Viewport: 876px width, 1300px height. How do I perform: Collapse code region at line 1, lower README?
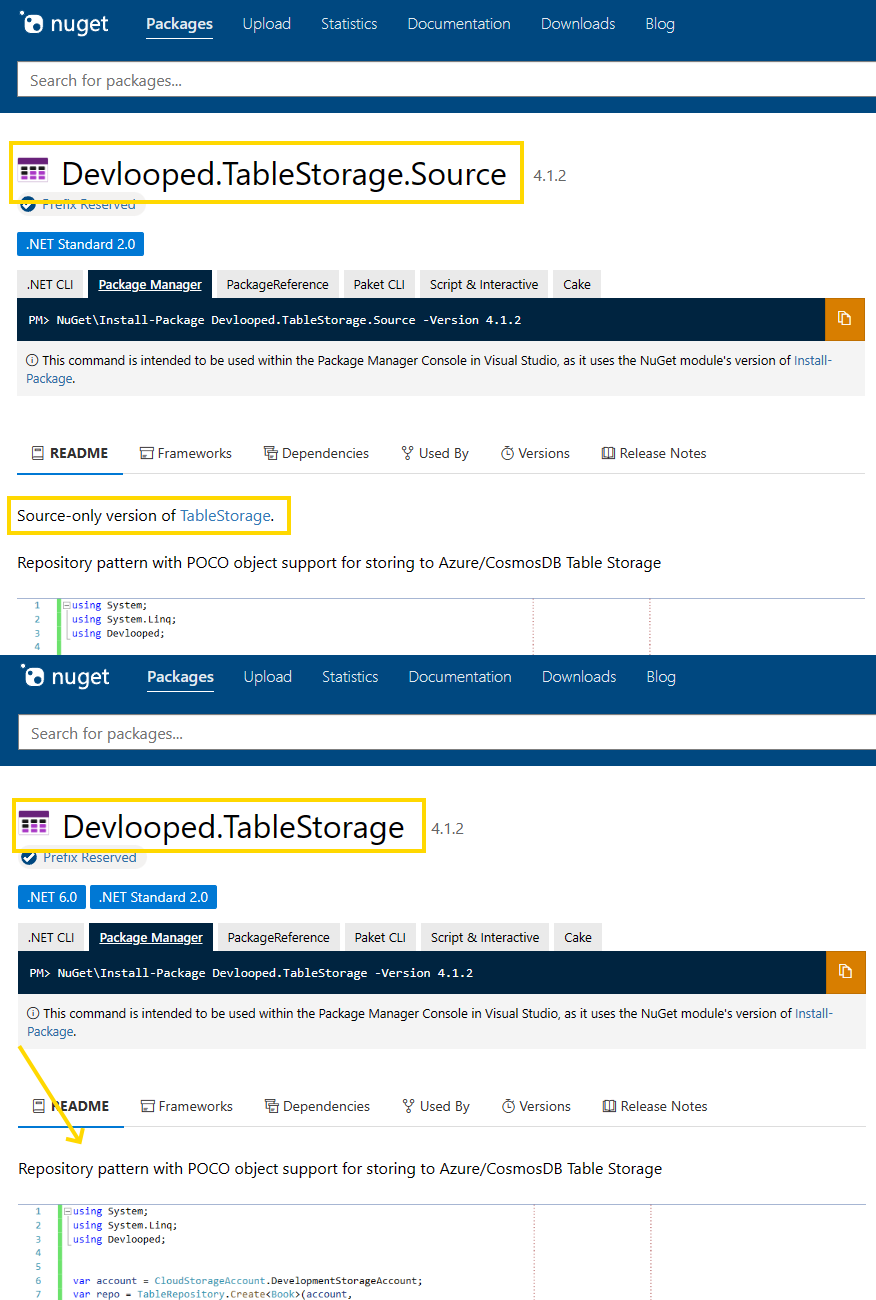[x=67, y=1211]
